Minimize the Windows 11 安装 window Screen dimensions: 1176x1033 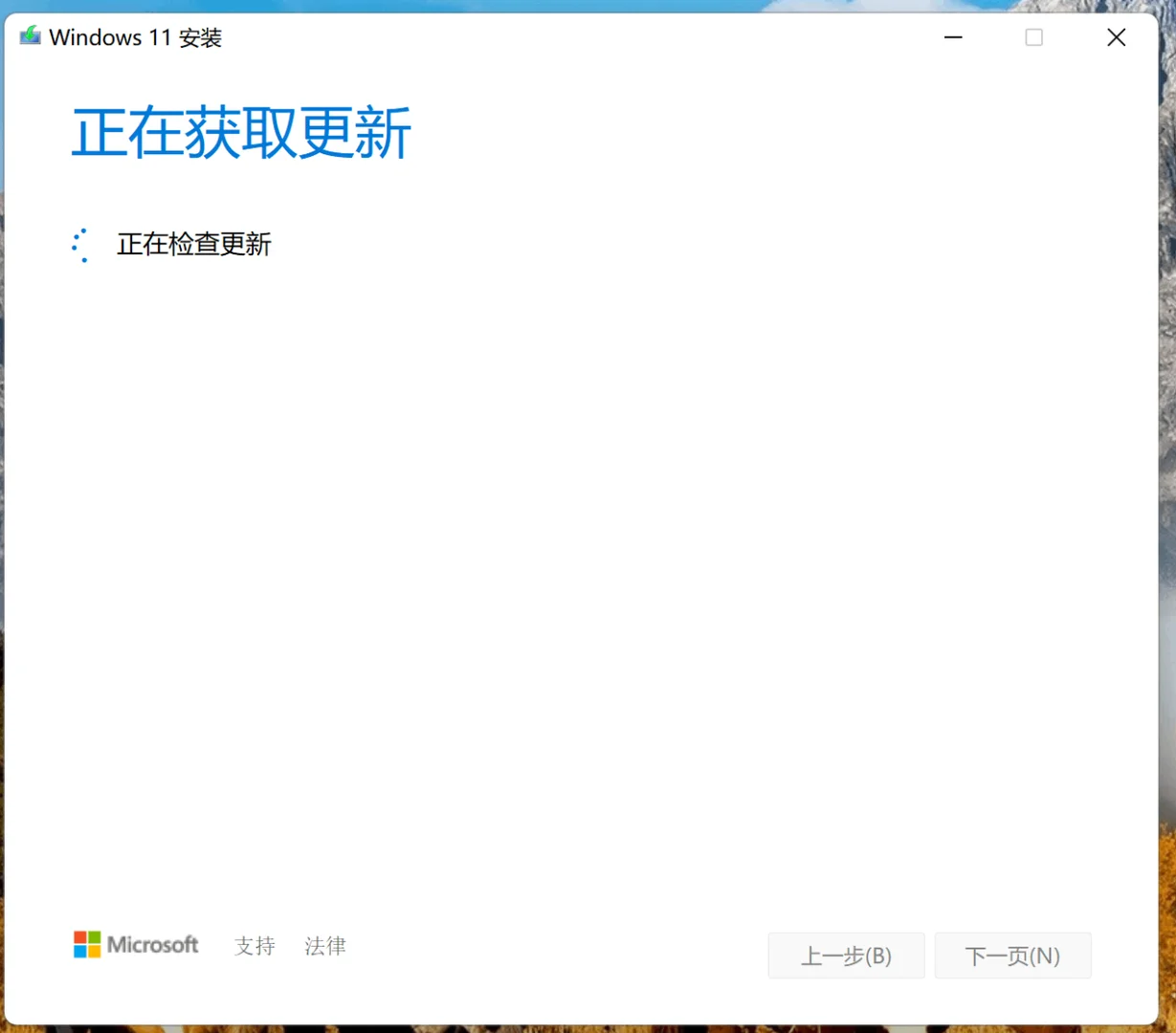point(953,37)
